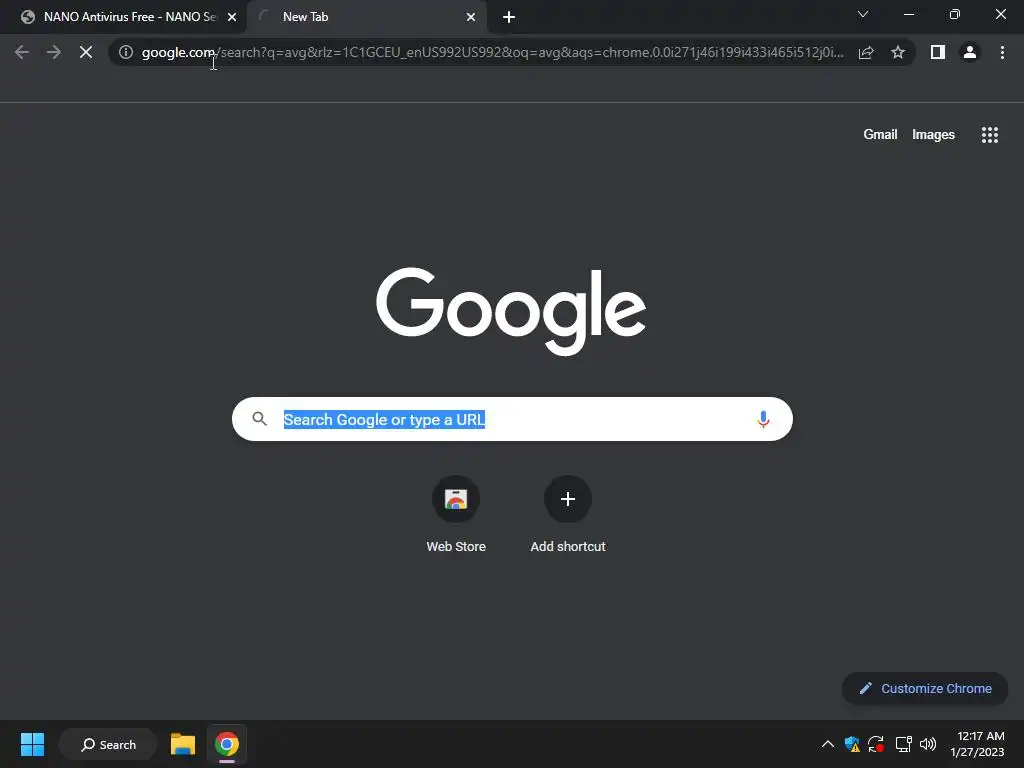Open the side panel
Viewport: 1024px width, 768px height.
tap(938, 52)
